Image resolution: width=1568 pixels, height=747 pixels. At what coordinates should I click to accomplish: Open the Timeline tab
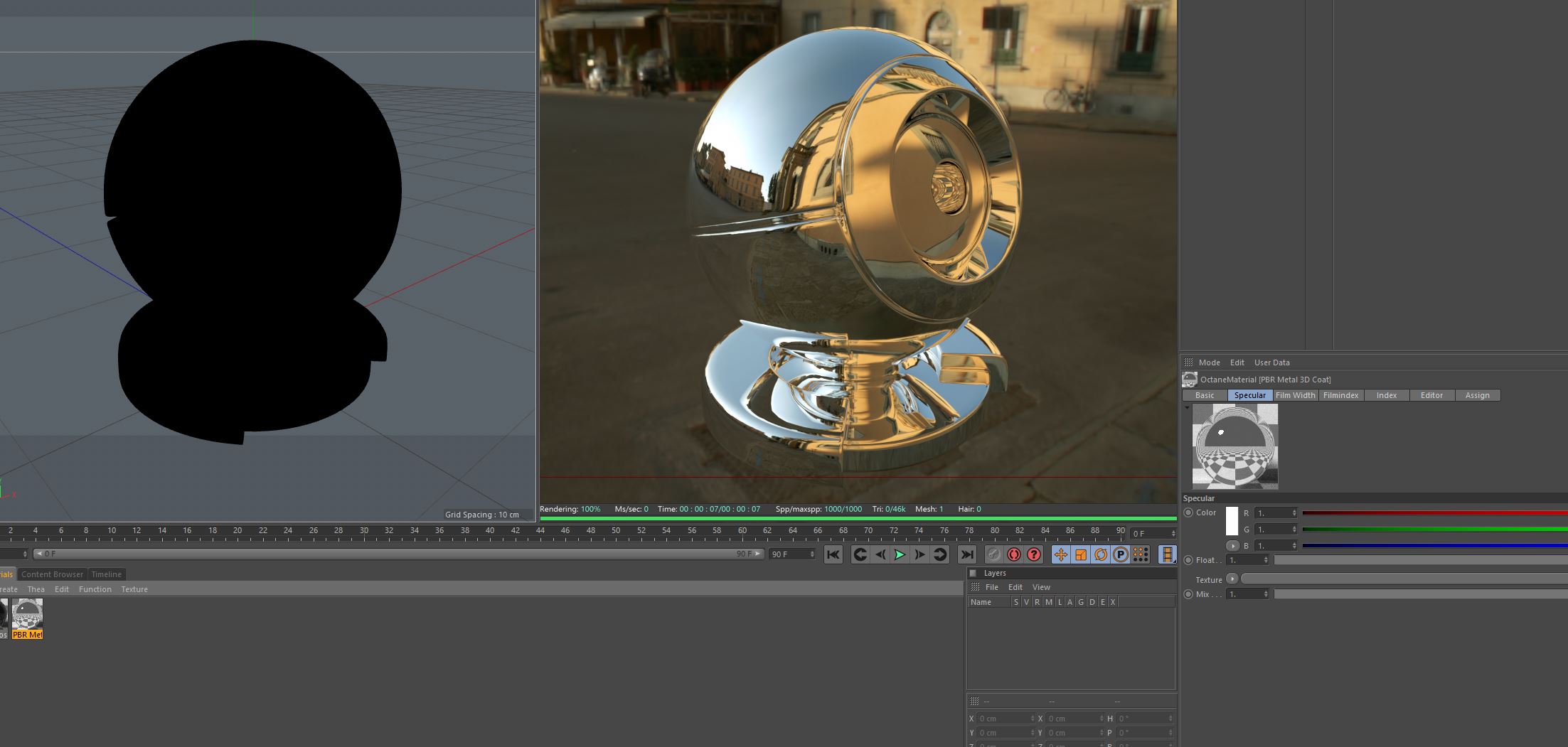107,574
